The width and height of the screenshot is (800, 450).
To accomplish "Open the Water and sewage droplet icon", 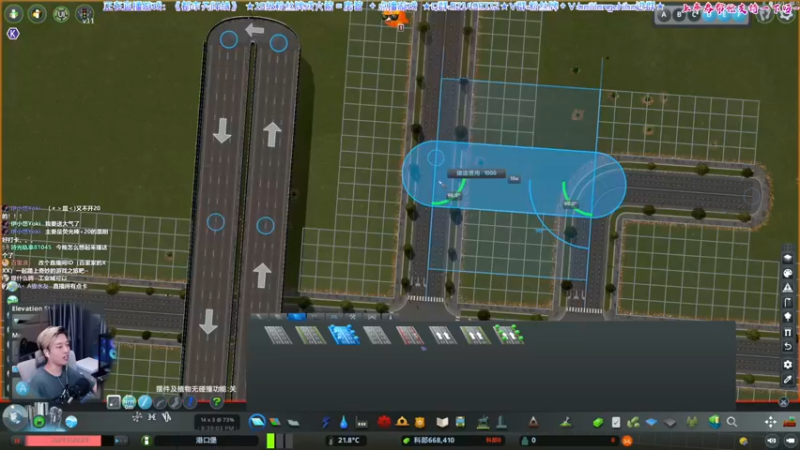I will click(x=343, y=422).
